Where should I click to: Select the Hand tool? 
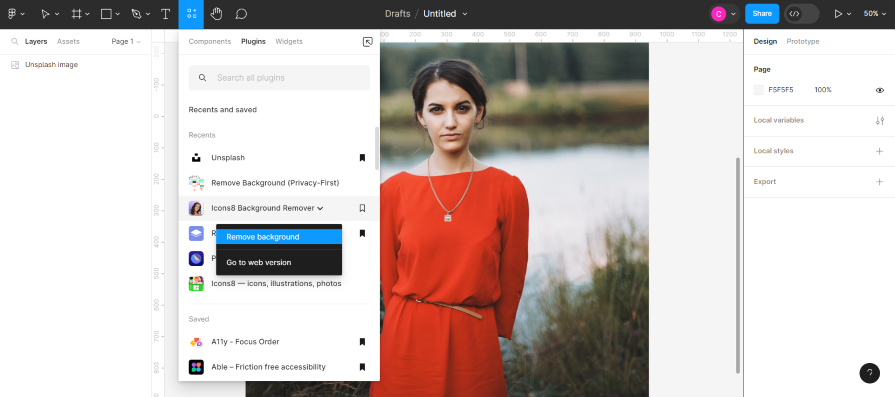[x=216, y=14]
